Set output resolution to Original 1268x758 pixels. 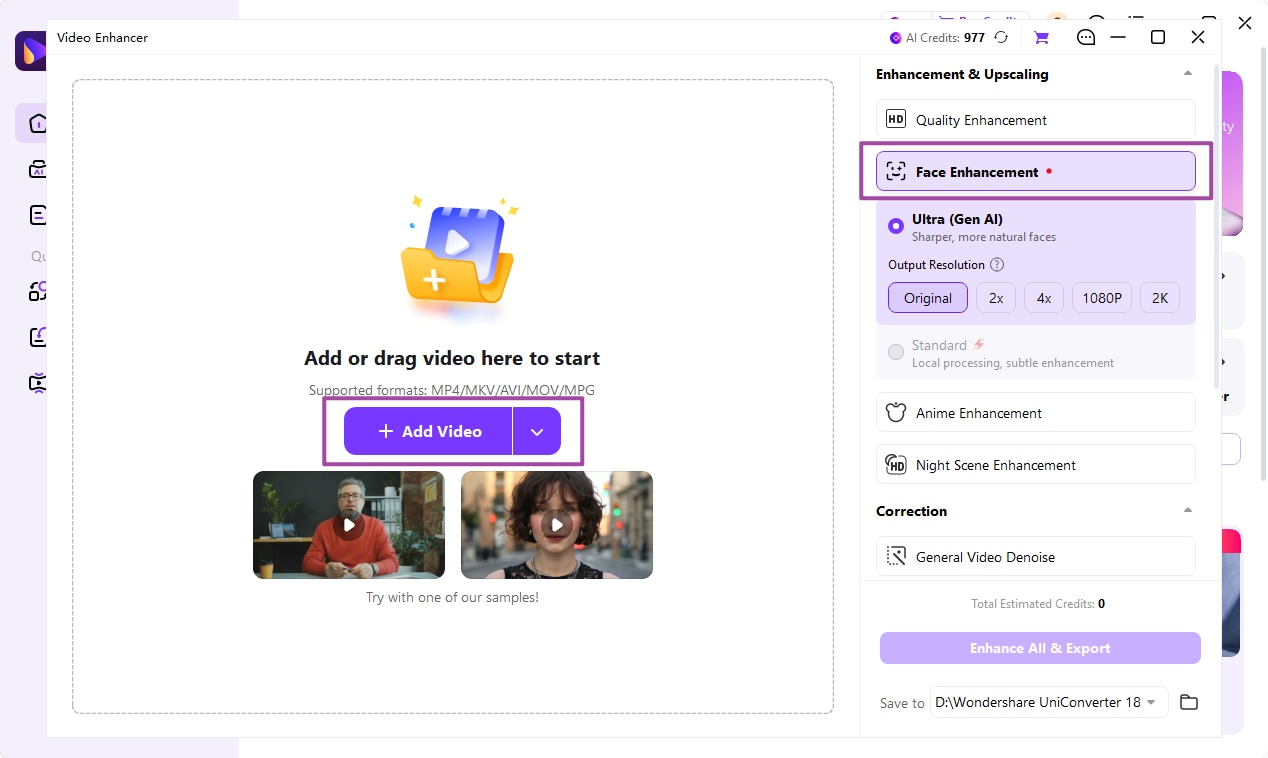coord(928,298)
